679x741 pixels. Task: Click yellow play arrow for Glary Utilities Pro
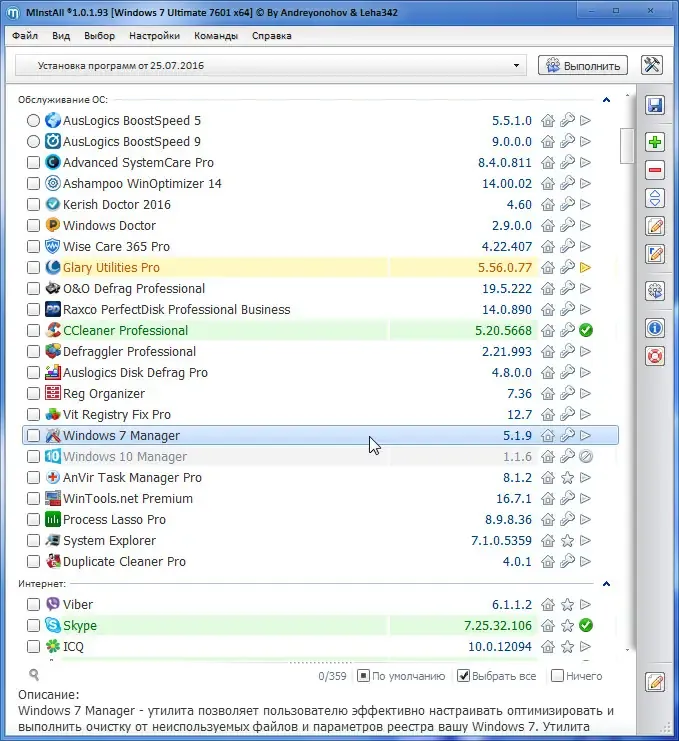tap(585, 267)
